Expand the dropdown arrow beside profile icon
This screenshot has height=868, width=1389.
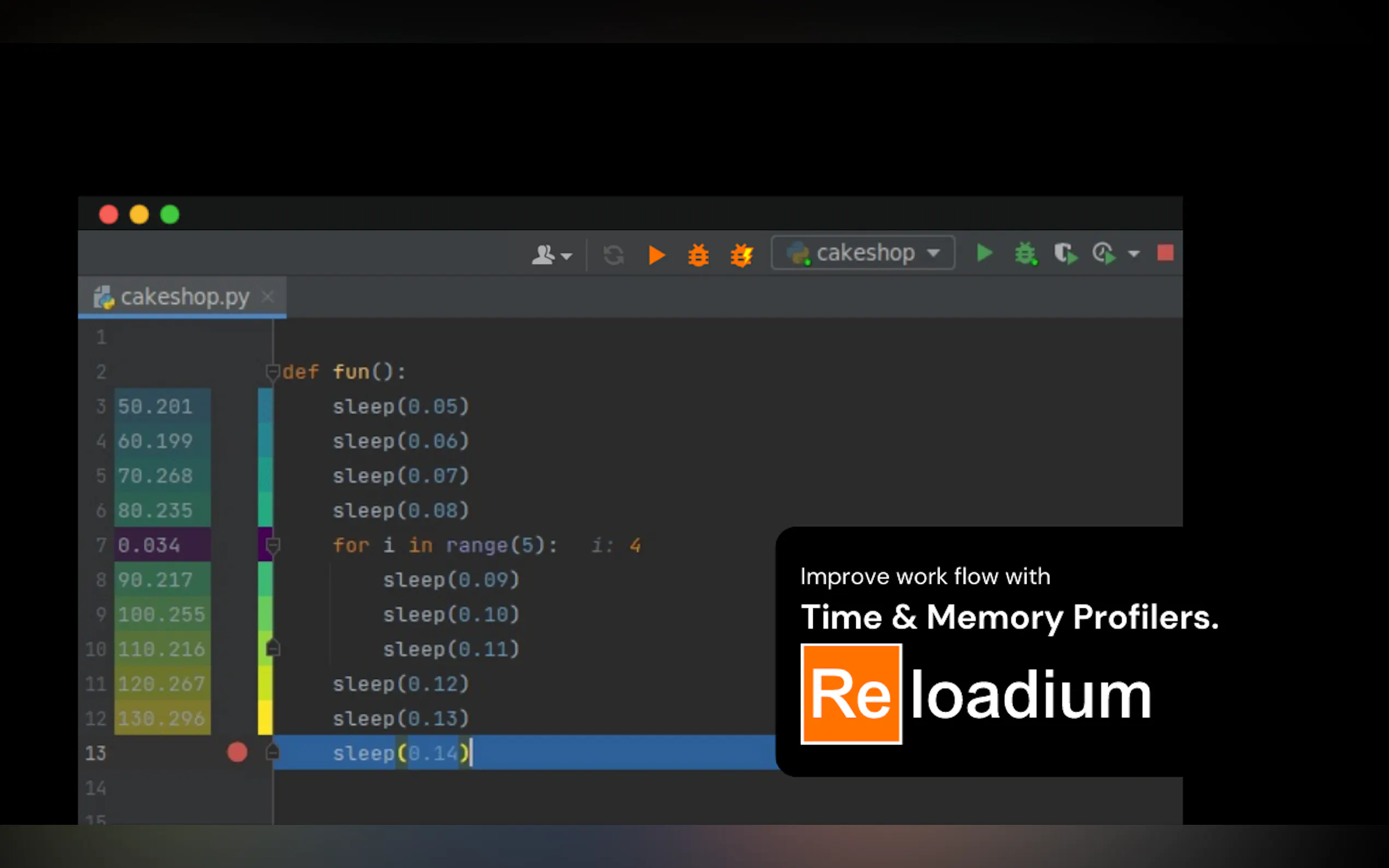click(1134, 253)
